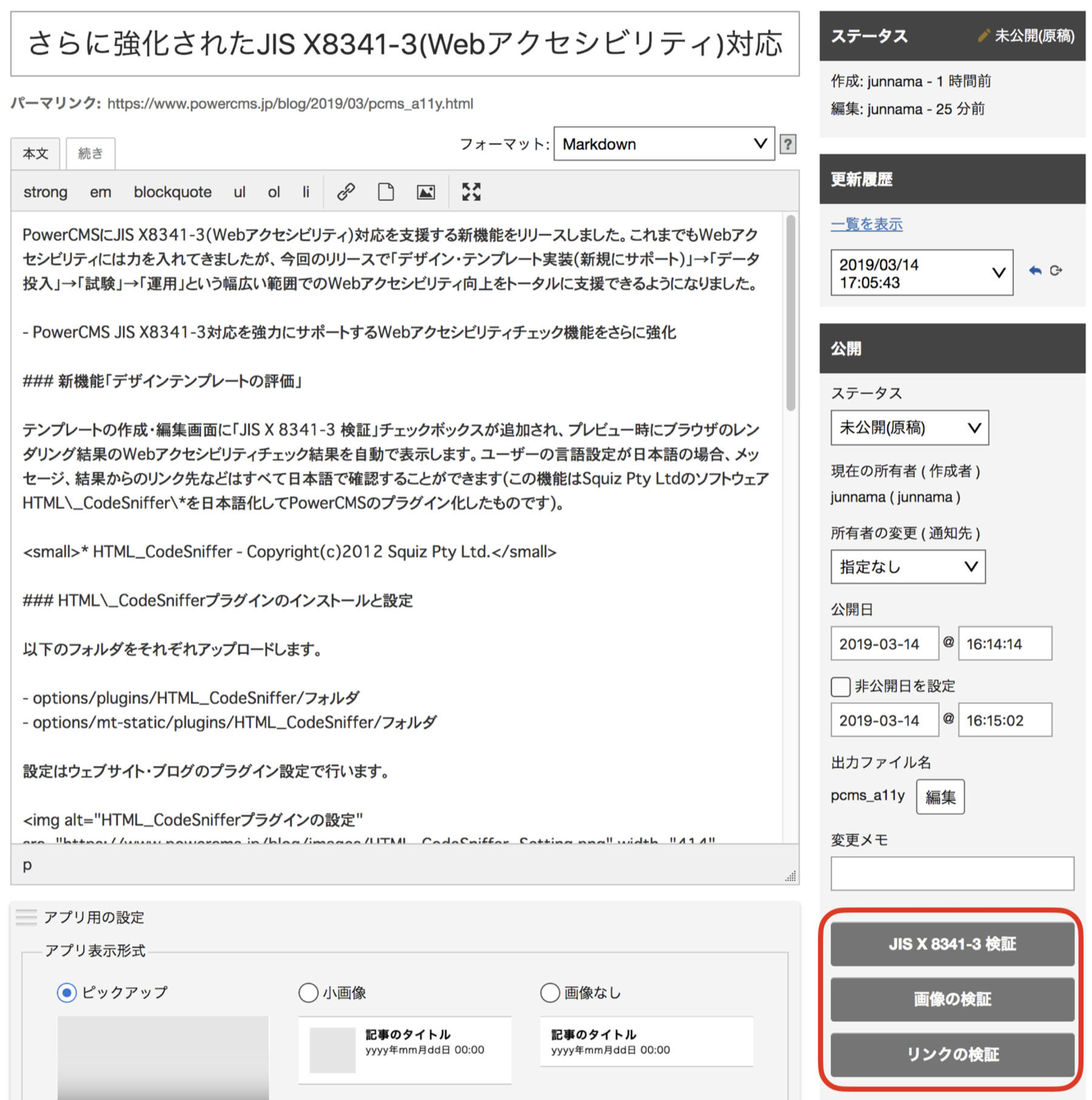1092x1100 pixels.
Task: Switch to the 続き tab
Action: pyautogui.click(x=90, y=153)
